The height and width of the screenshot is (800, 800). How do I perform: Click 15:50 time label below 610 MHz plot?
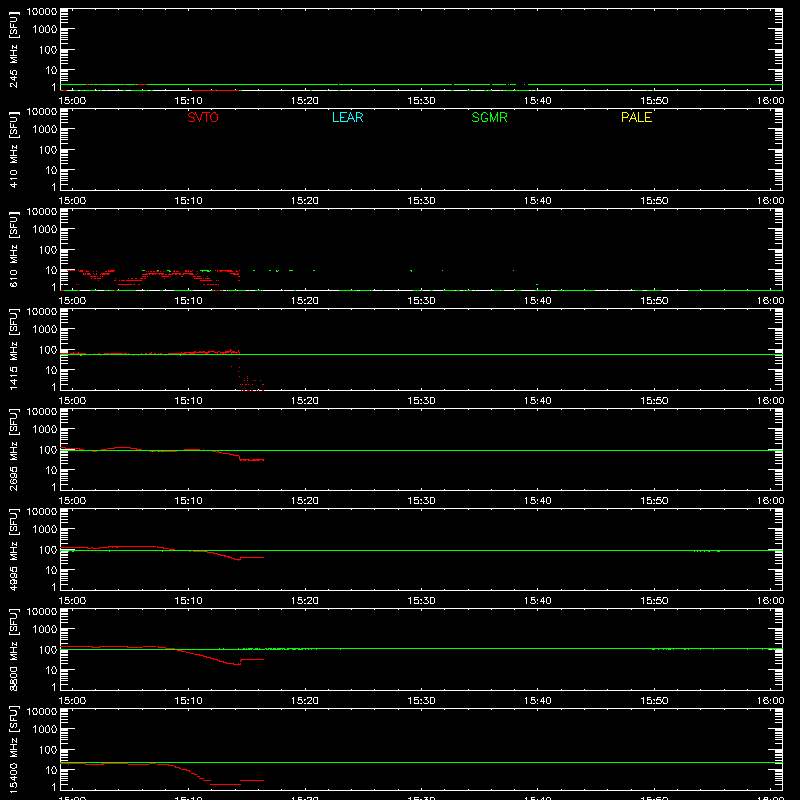[654, 301]
